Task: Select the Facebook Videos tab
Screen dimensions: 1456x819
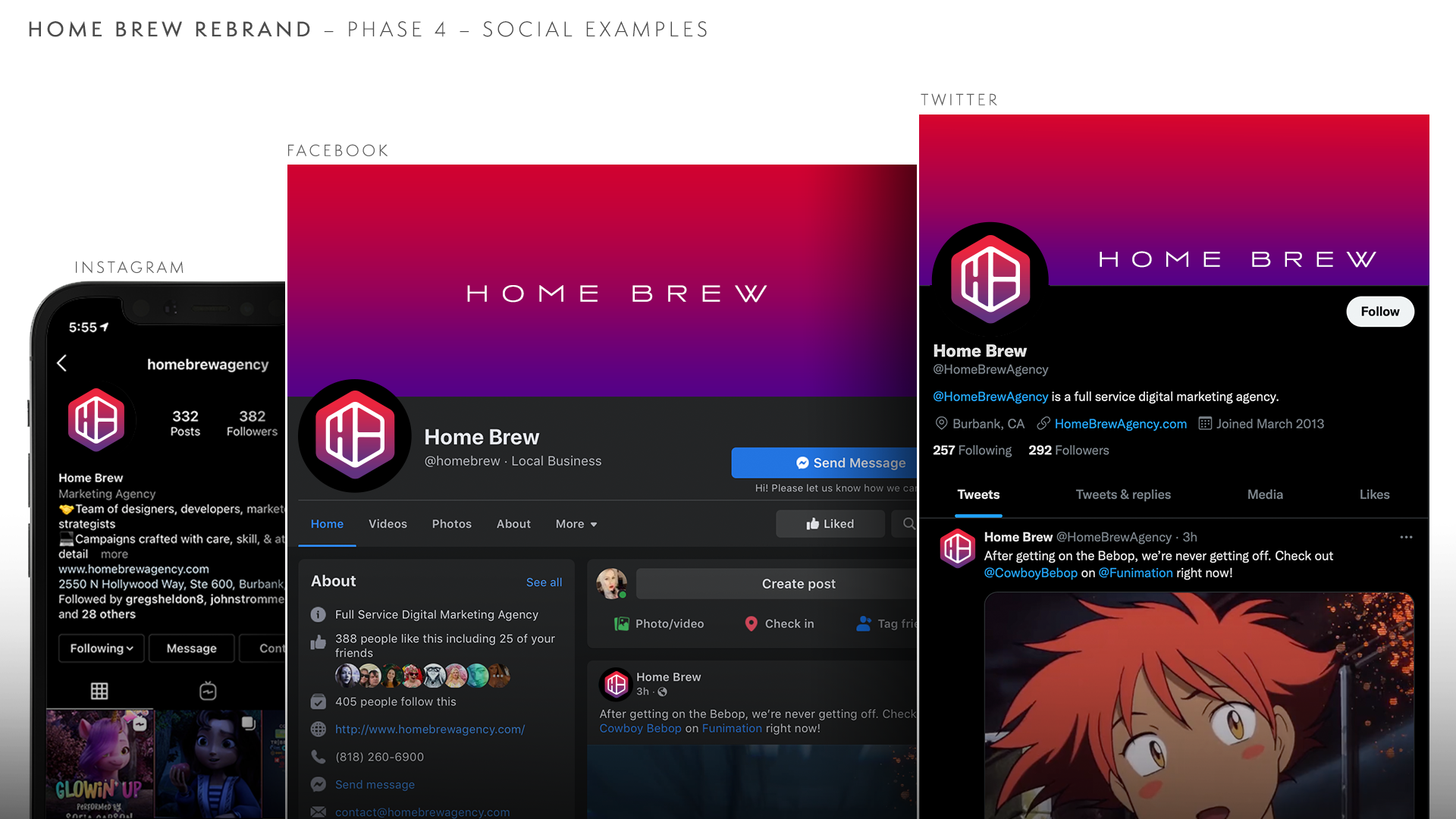Action: click(x=388, y=524)
